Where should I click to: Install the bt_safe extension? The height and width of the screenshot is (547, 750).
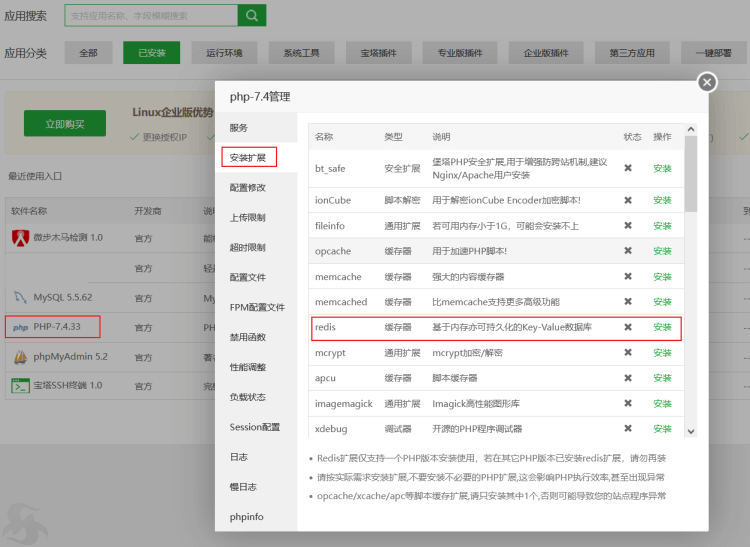662,168
